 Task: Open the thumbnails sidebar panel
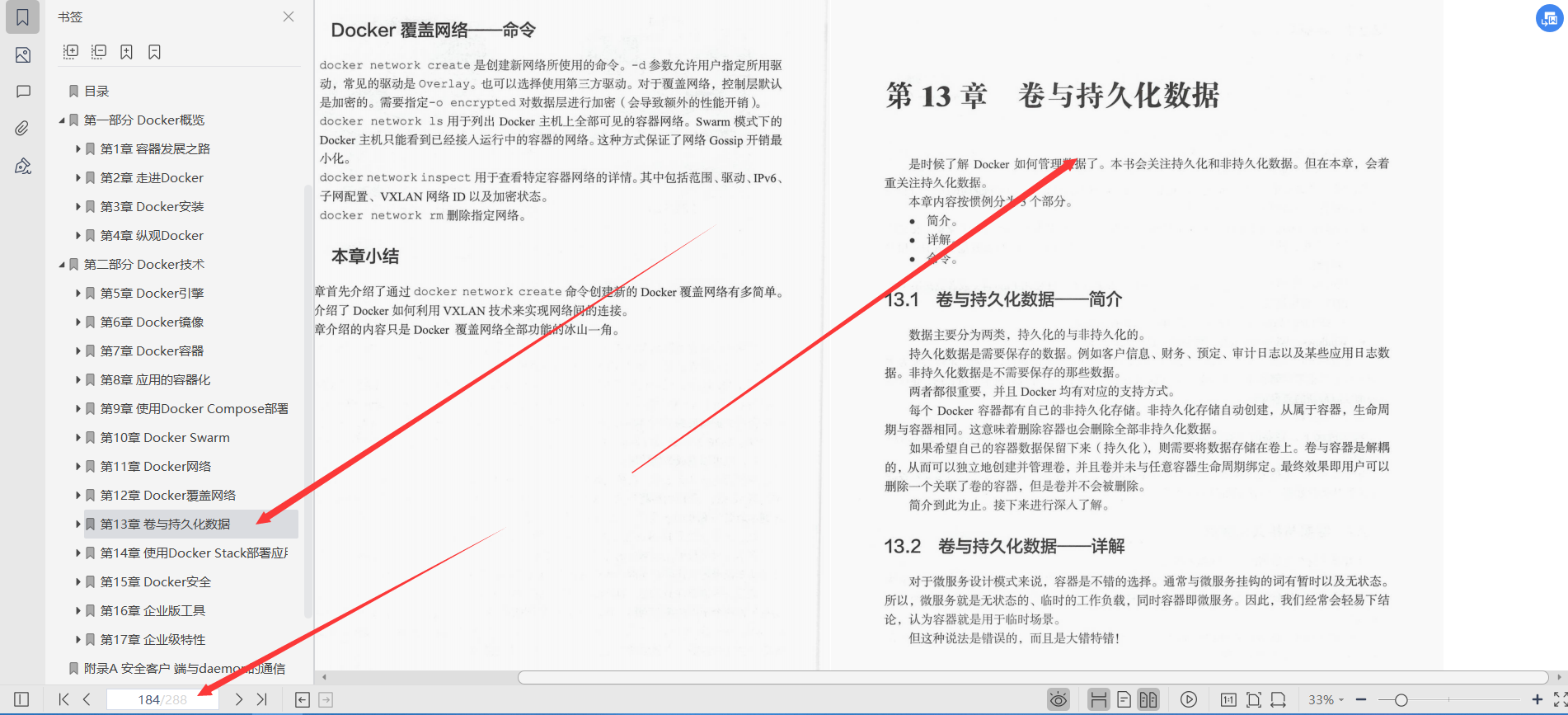tap(23, 55)
